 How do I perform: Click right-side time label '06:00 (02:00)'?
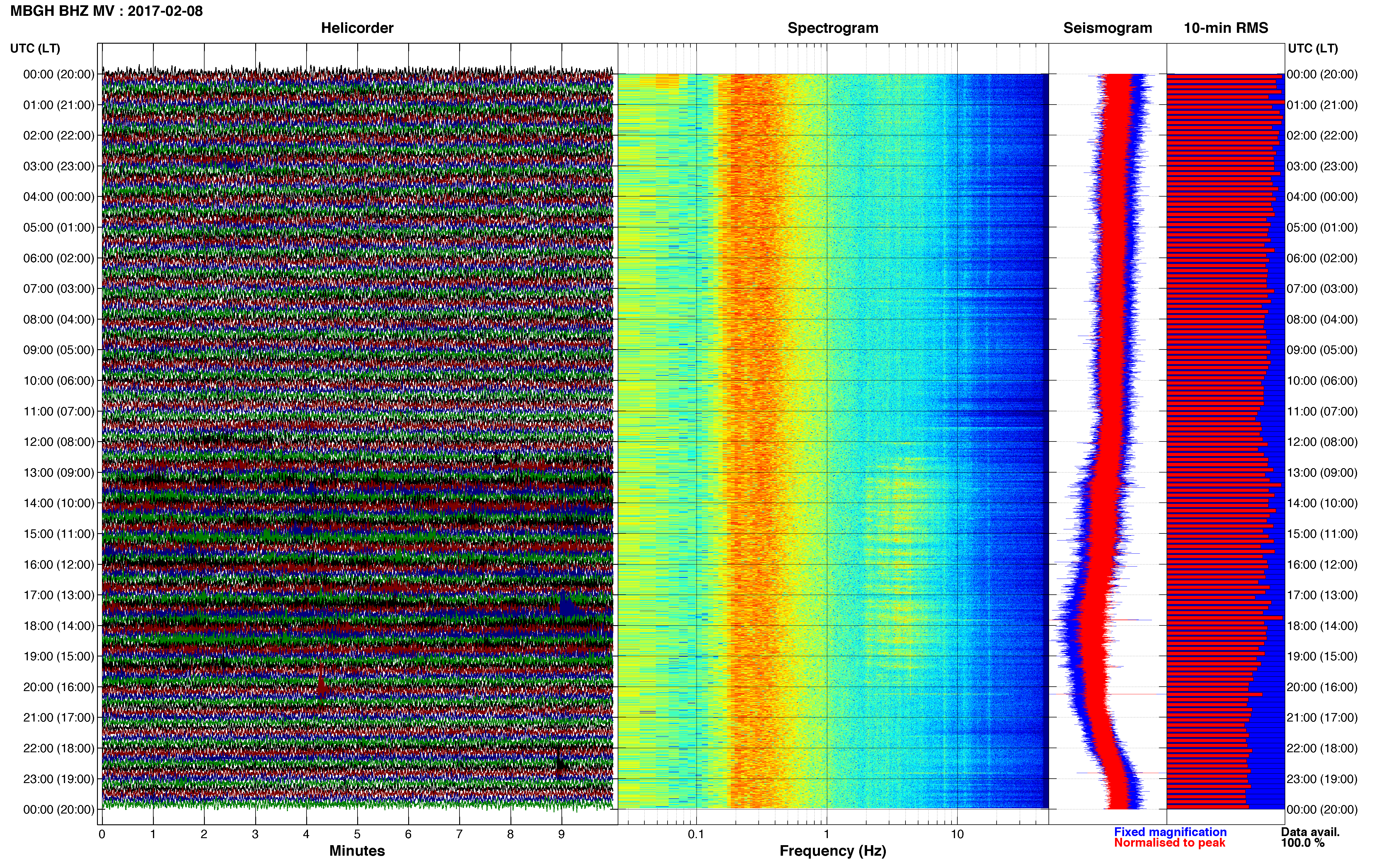1322,258
